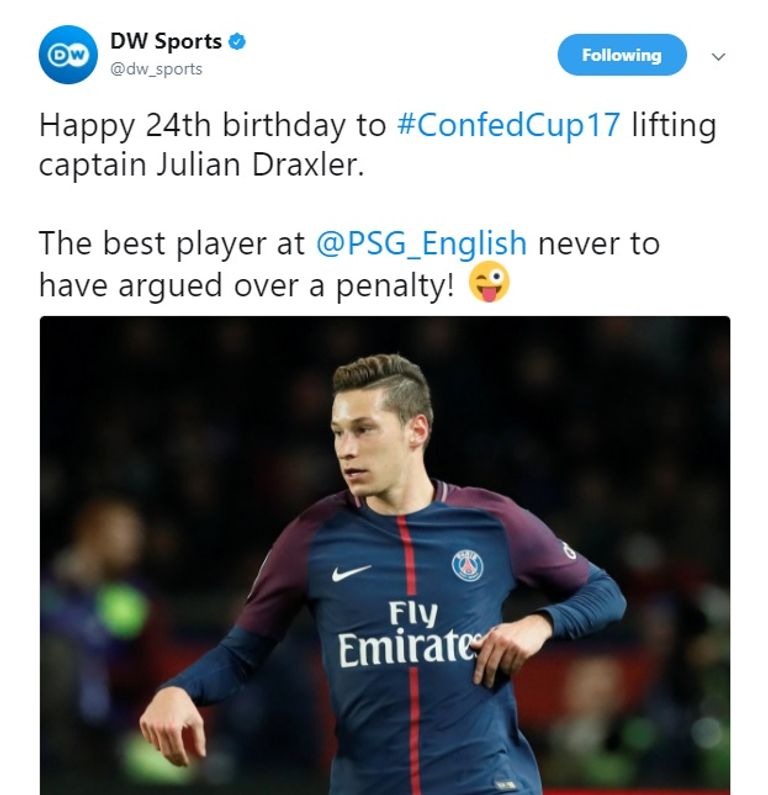Toggle the Following button
The width and height of the screenshot is (768, 795).
pyautogui.click(x=622, y=55)
